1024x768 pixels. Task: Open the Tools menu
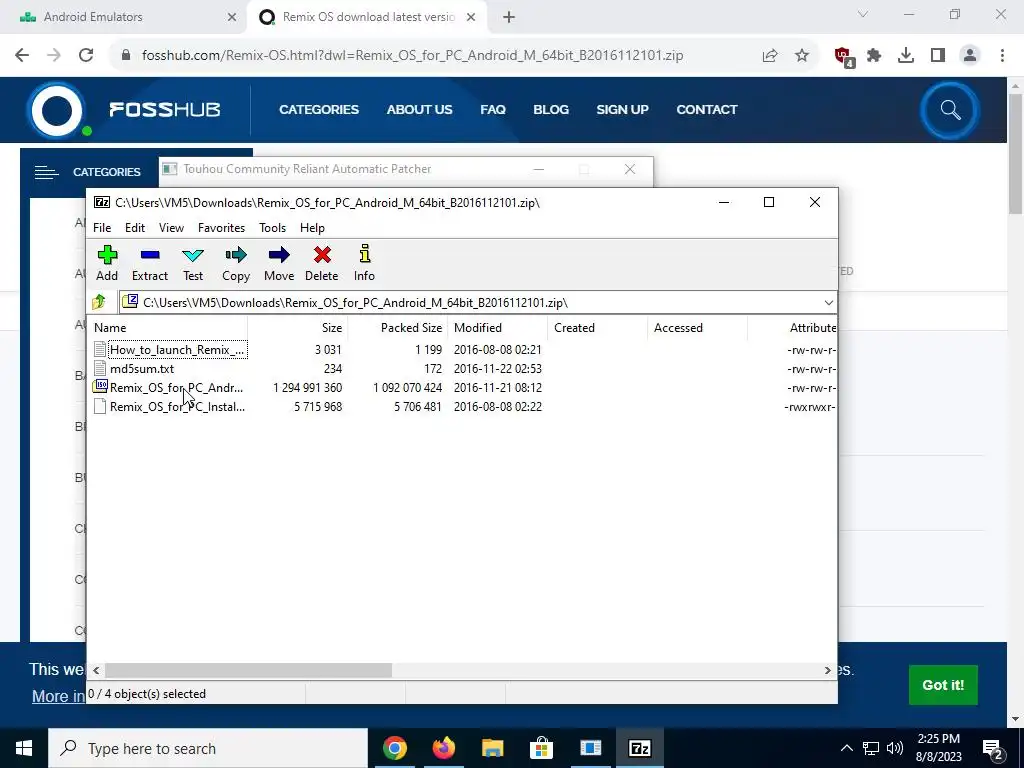pos(272,228)
